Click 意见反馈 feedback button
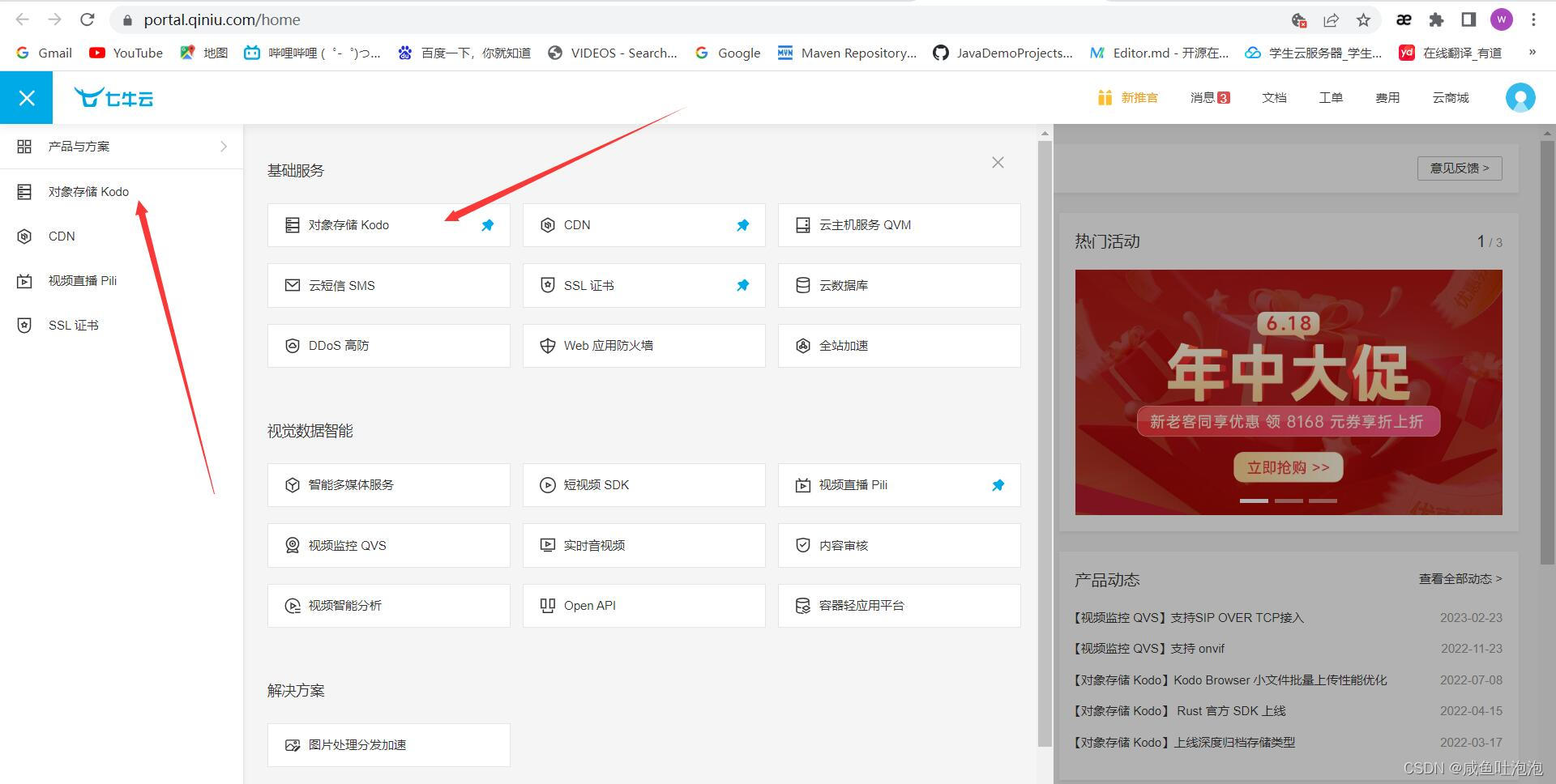The image size is (1556, 784). pos(1460,168)
